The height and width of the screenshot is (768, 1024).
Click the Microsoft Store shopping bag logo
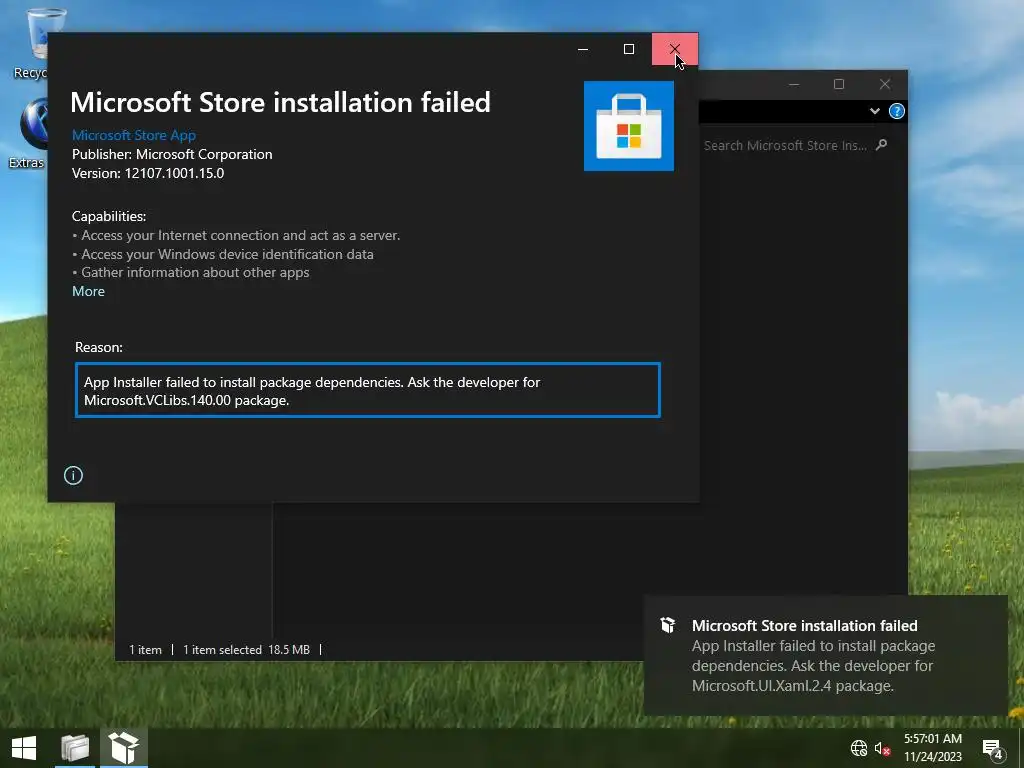(628, 126)
